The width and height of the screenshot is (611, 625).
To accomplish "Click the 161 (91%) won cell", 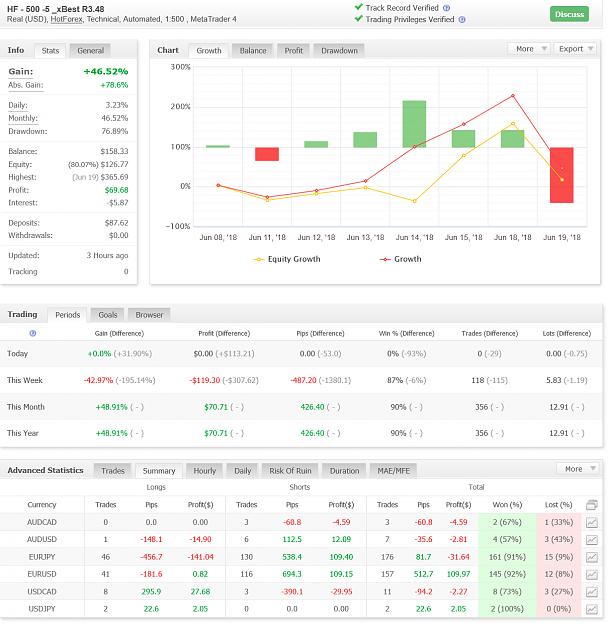I will pyautogui.click(x=507, y=557).
